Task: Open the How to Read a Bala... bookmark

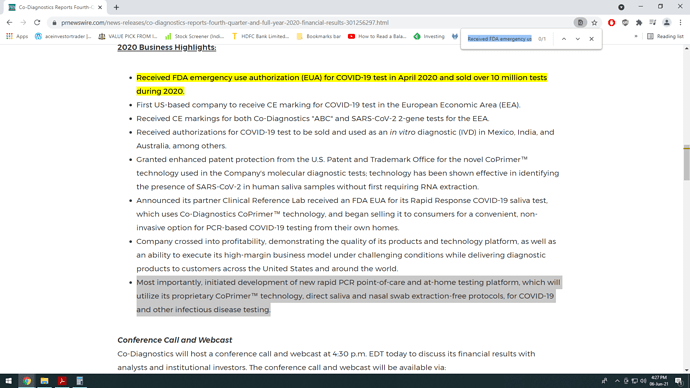Action: coord(377,37)
